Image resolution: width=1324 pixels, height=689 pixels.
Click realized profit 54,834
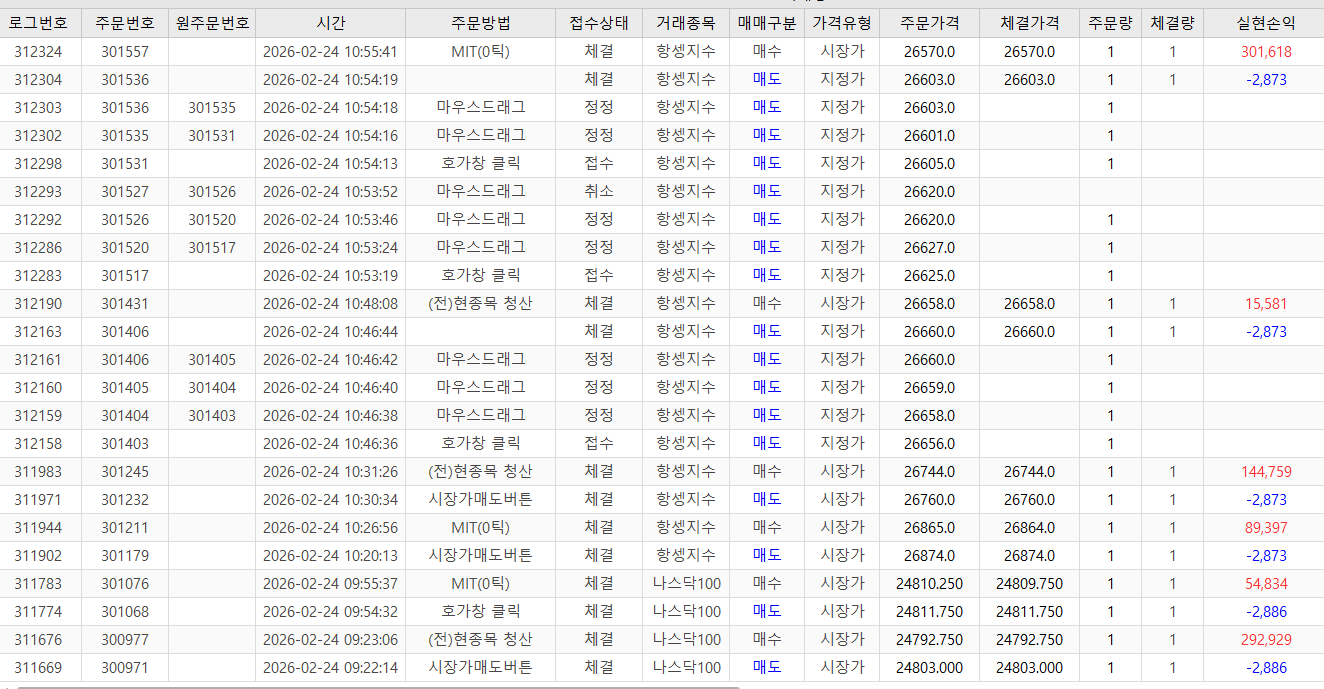click(1266, 584)
